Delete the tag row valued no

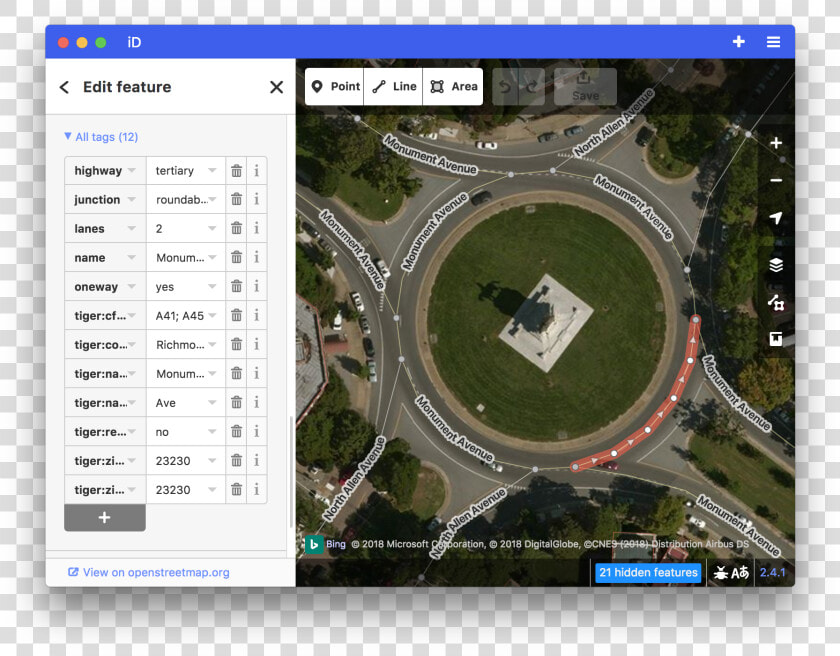(x=236, y=432)
